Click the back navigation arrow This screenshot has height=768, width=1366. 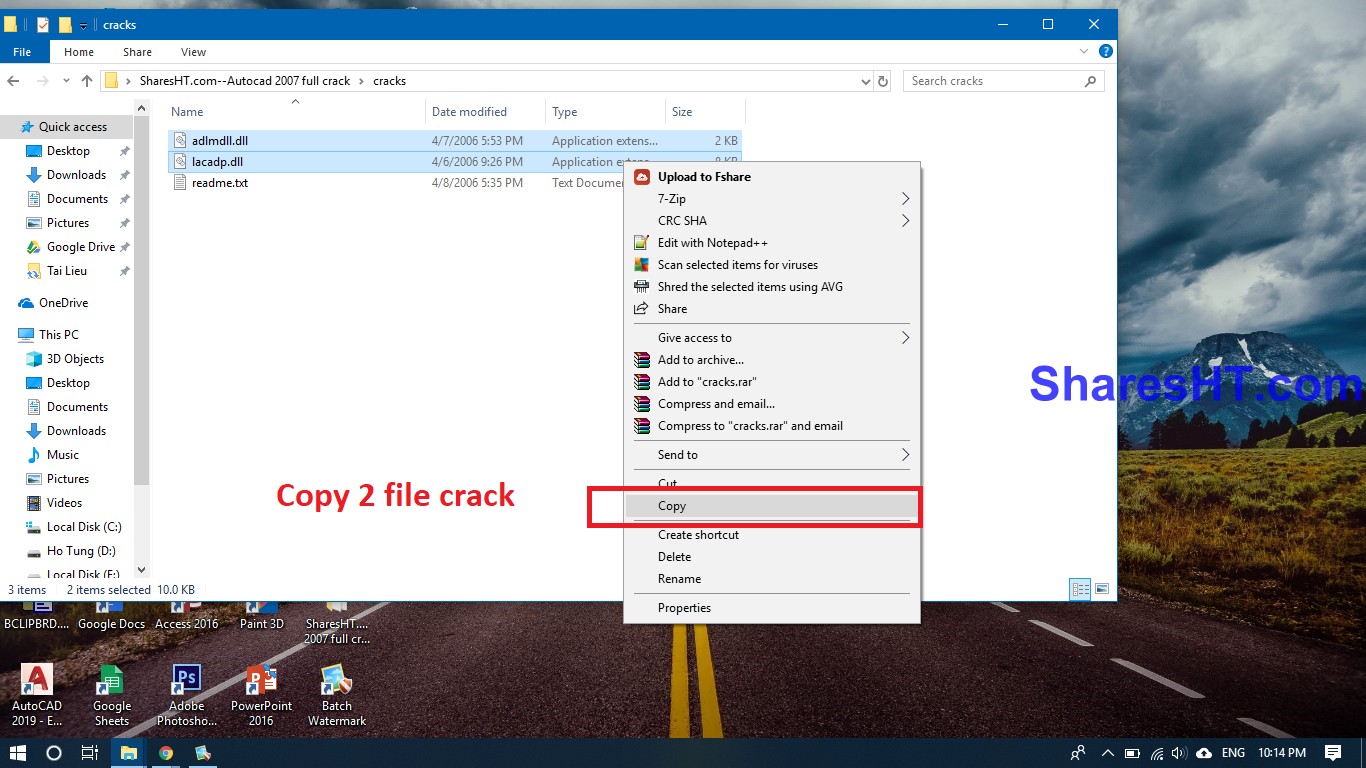click(13, 81)
